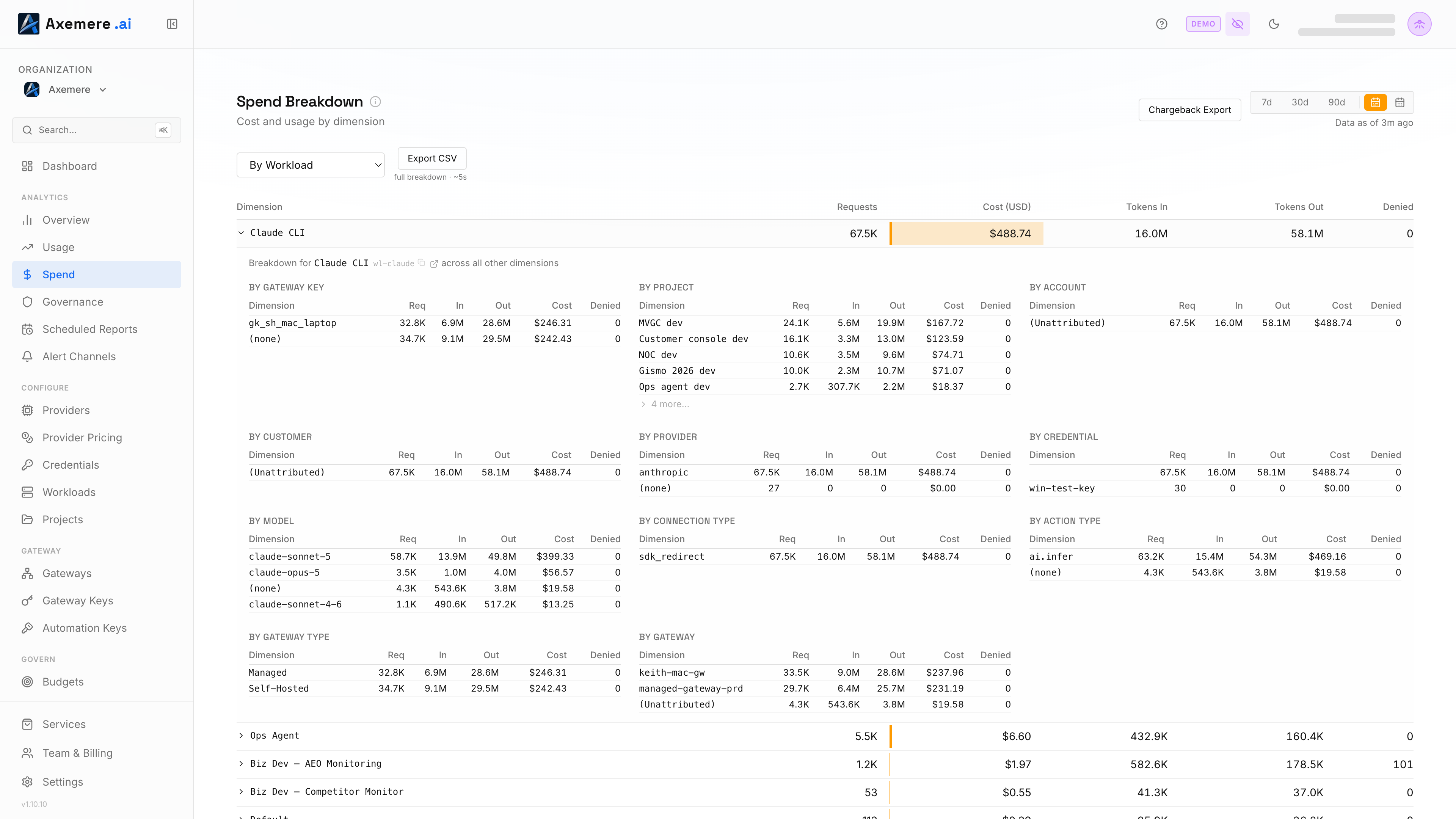Viewport: 1456px width, 819px height.
Task: Click the Credentials key icon
Action: [x=27, y=464]
